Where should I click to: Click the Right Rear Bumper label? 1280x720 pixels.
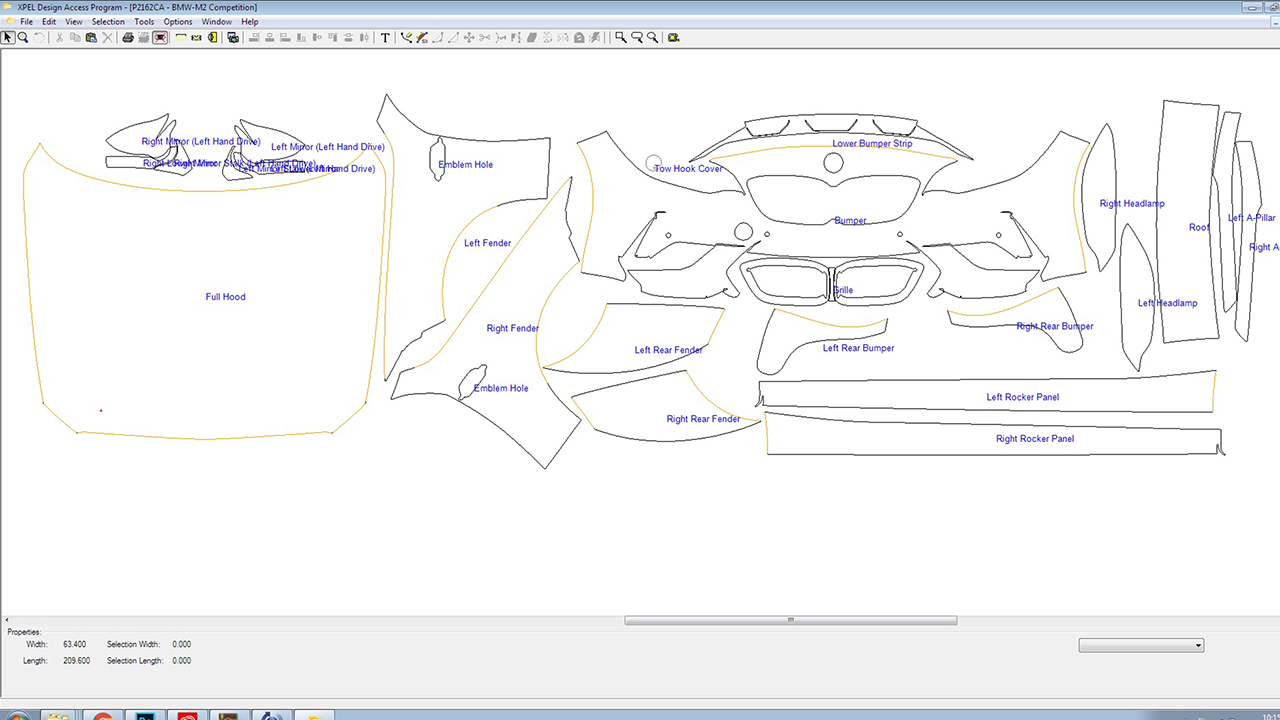(x=1055, y=326)
